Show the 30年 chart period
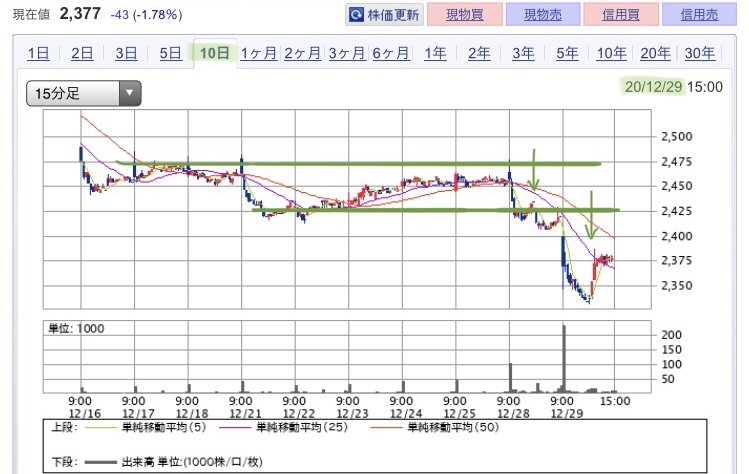The image size is (749, 474). pyautogui.click(x=700, y=53)
